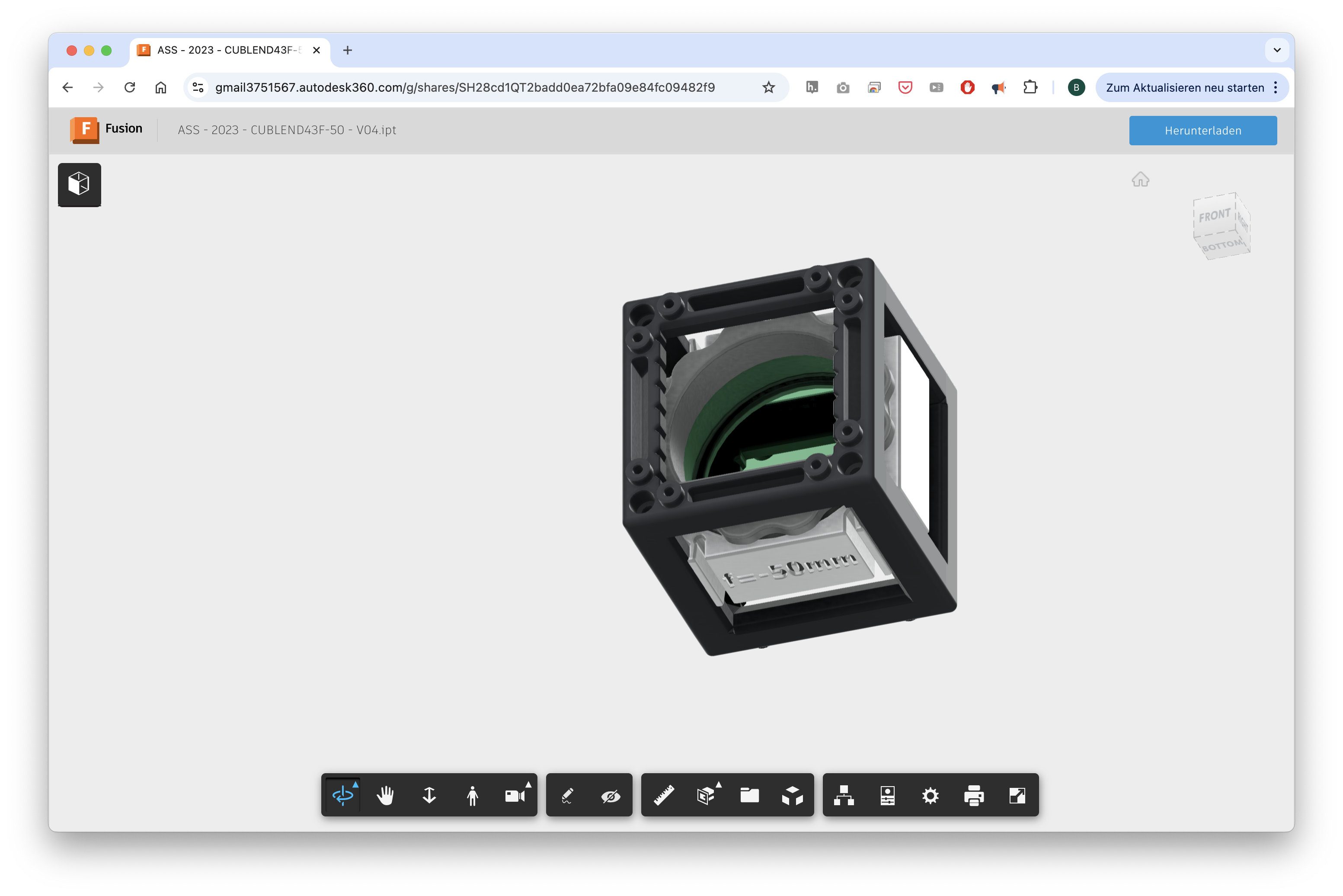This screenshot has height=896, width=1343.
Task: Open the Chrome tab search chevron
Action: click(1277, 50)
